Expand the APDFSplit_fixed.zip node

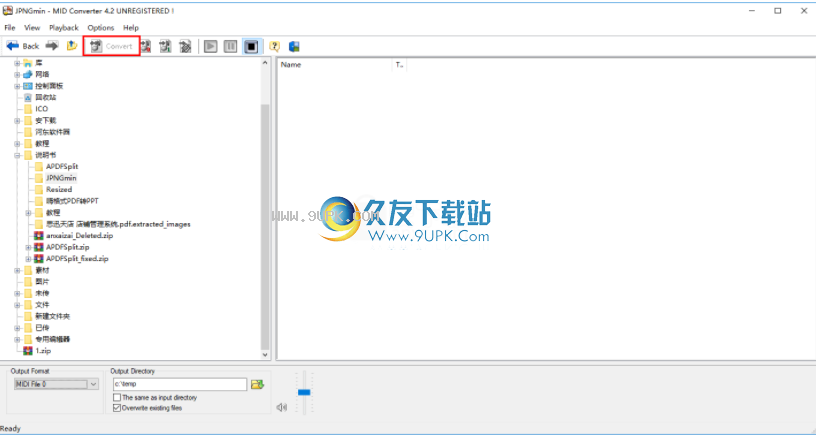pos(28,259)
